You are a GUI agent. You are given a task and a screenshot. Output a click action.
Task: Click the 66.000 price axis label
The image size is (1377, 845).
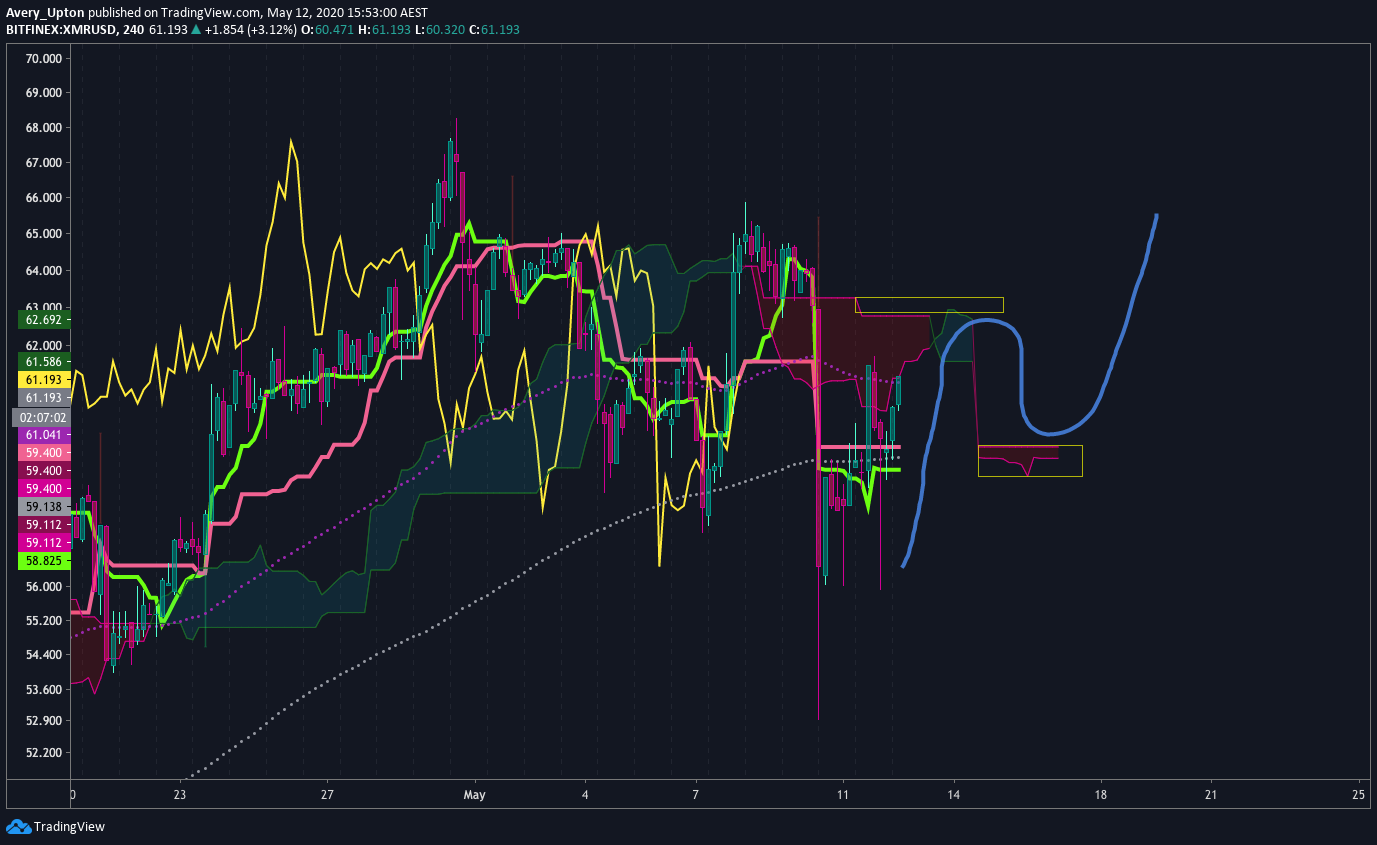[x=43, y=198]
